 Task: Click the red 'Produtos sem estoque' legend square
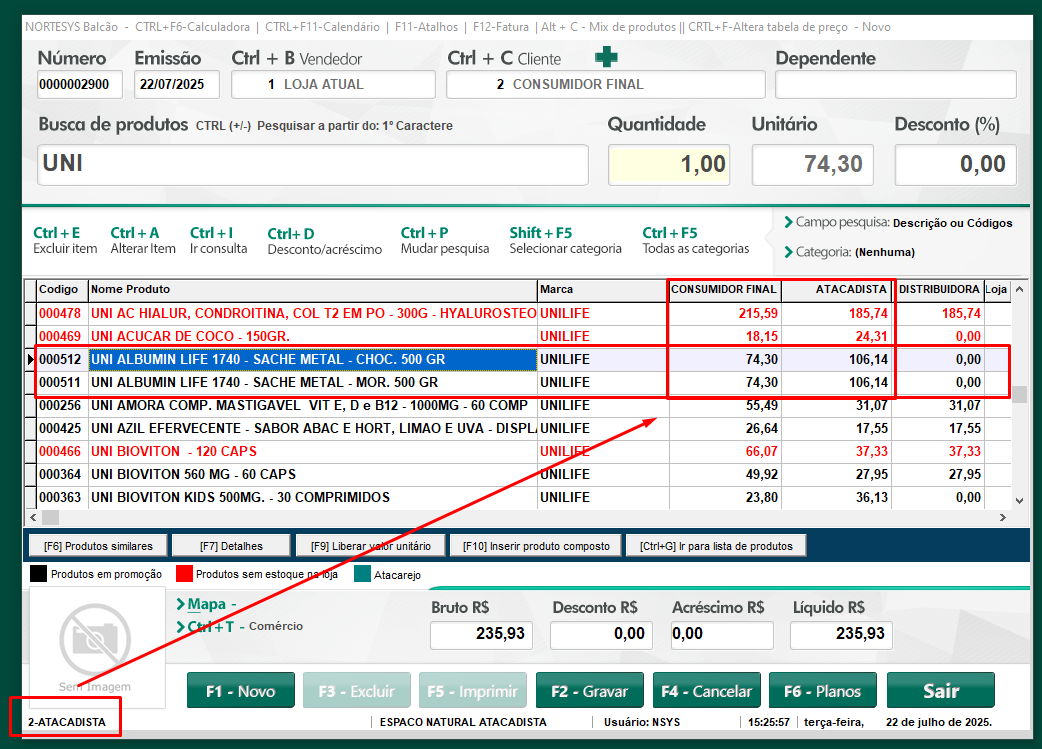pyautogui.click(x=184, y=574)
